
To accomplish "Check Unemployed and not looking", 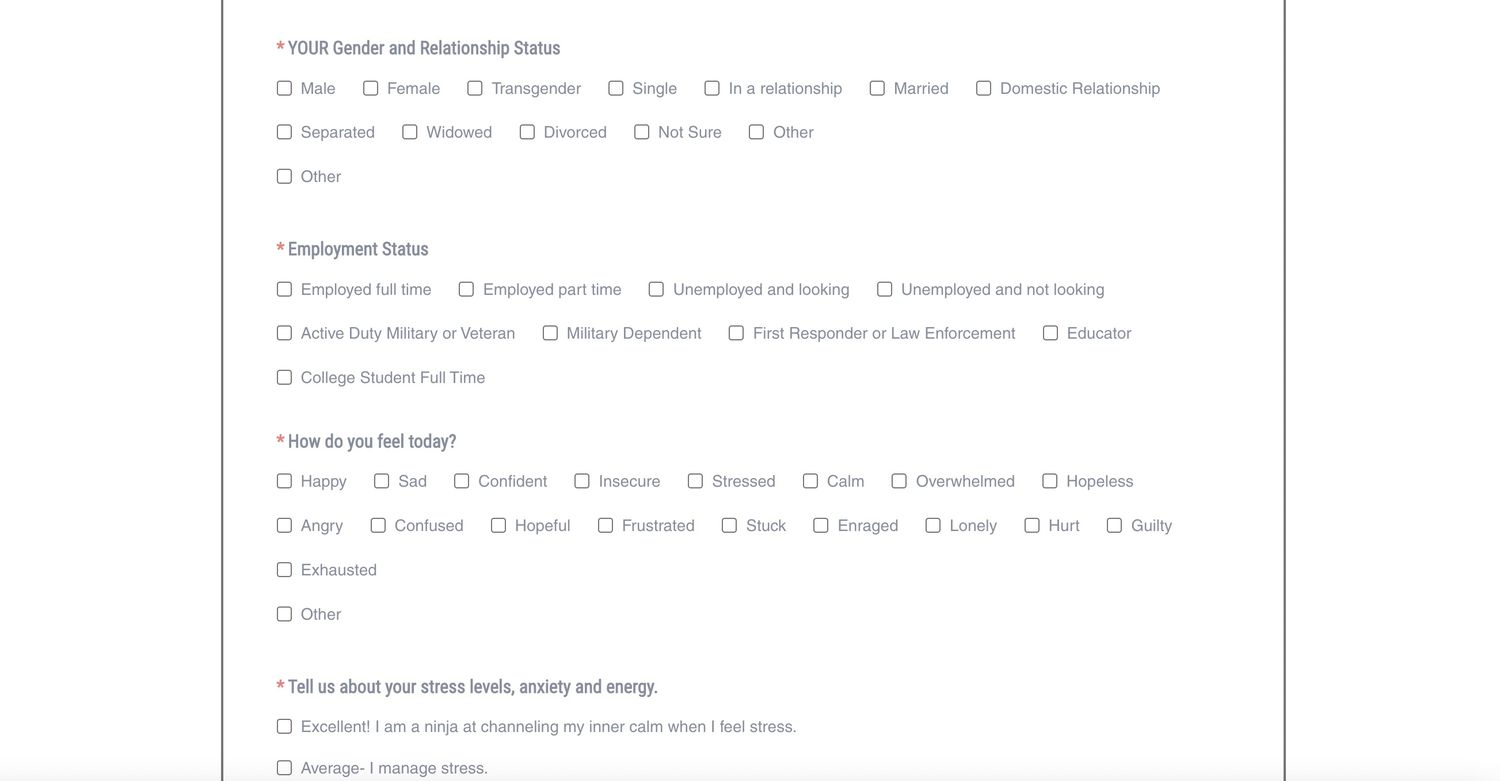I will (885, 289).
